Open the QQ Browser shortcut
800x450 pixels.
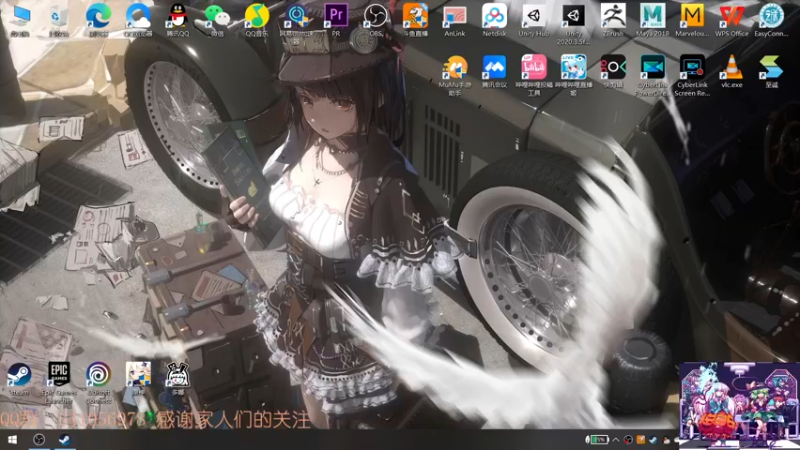tap(138, 20)
